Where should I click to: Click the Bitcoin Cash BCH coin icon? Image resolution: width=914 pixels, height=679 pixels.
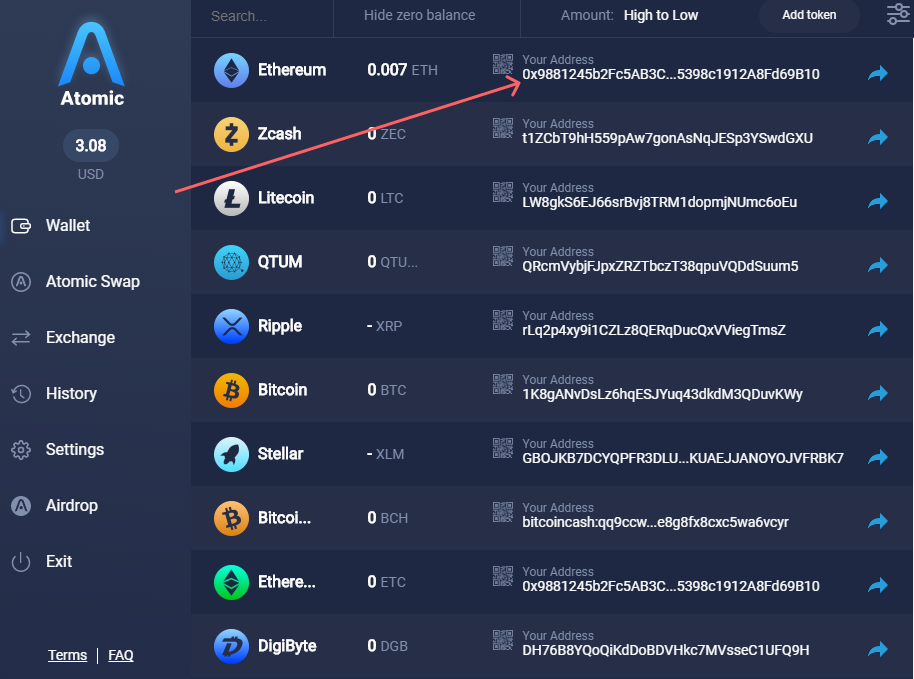pyautogui.click(x=231, y=518)
